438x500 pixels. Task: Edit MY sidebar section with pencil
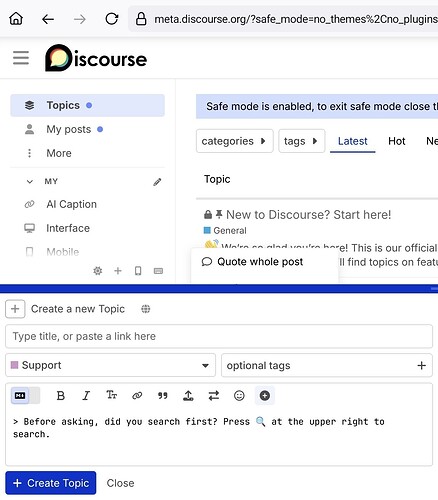pyautogui.click(x=157, y=182)
